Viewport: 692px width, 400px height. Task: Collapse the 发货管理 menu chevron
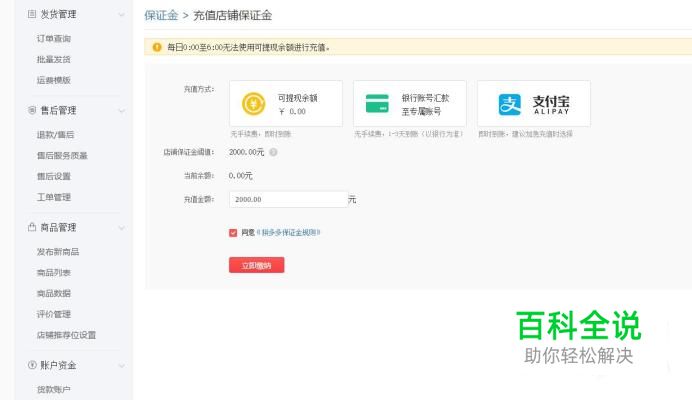(x=121, y=15)
